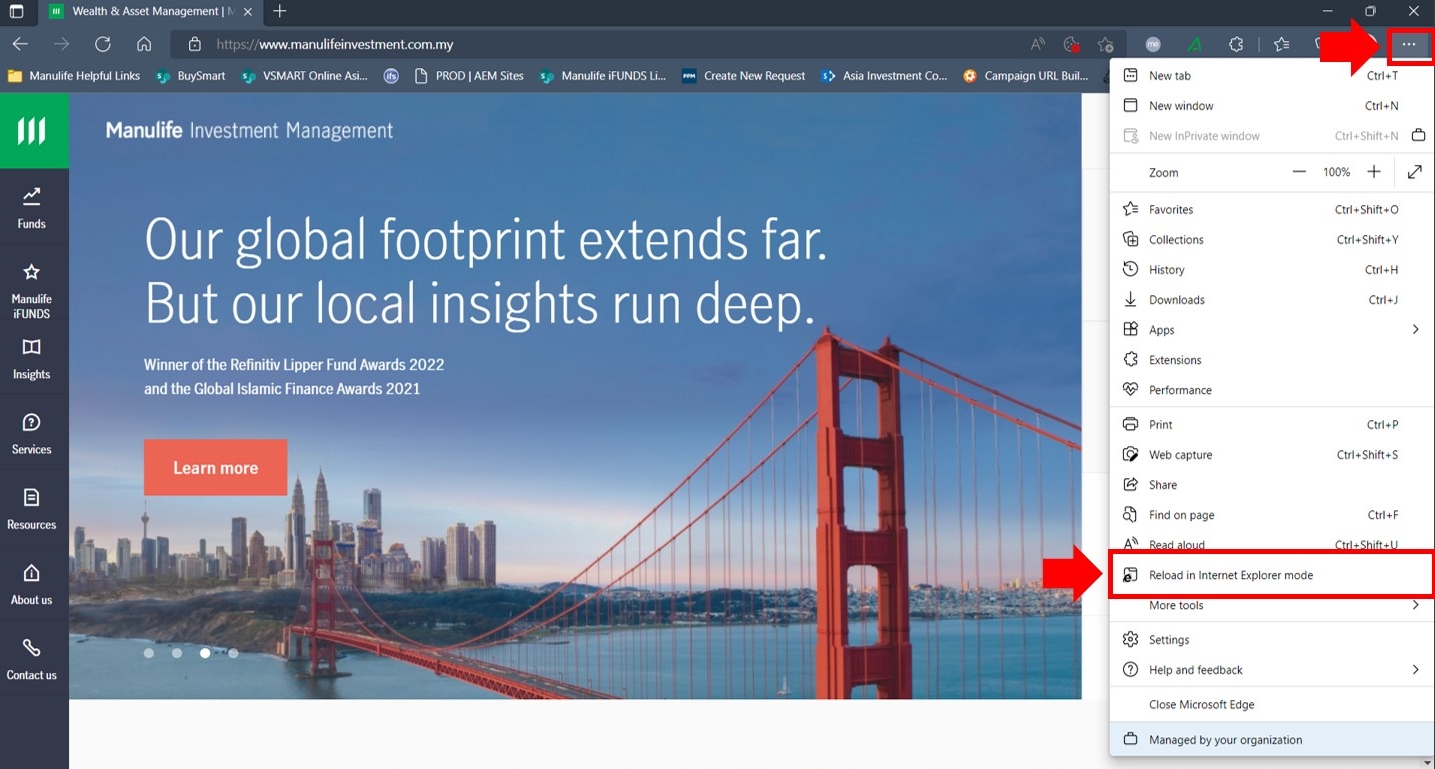Open Settings from the Edge menu
The image size is (1435, 769).
point(1271,640)
